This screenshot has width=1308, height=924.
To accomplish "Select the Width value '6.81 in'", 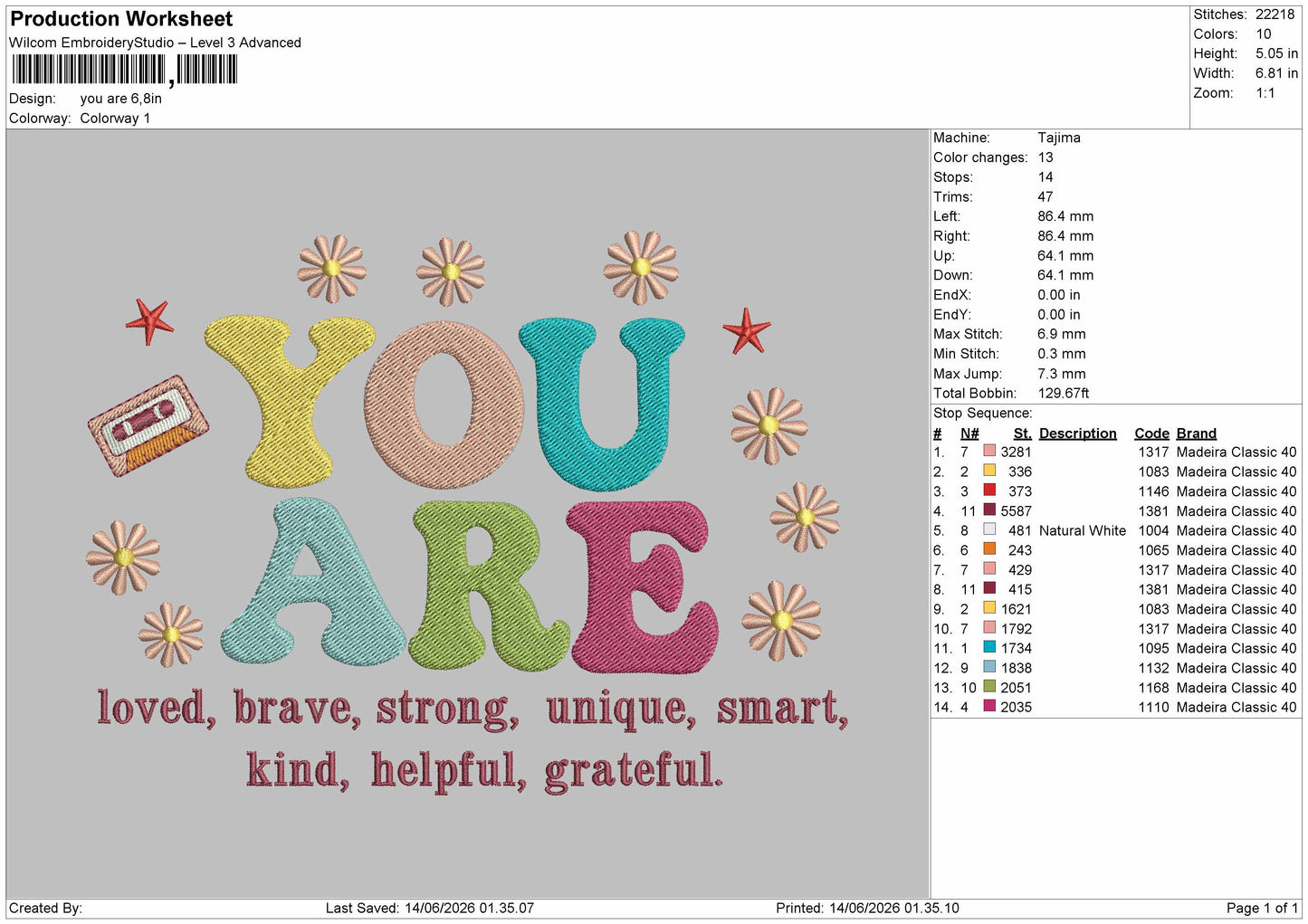I will pos(1276,73).
